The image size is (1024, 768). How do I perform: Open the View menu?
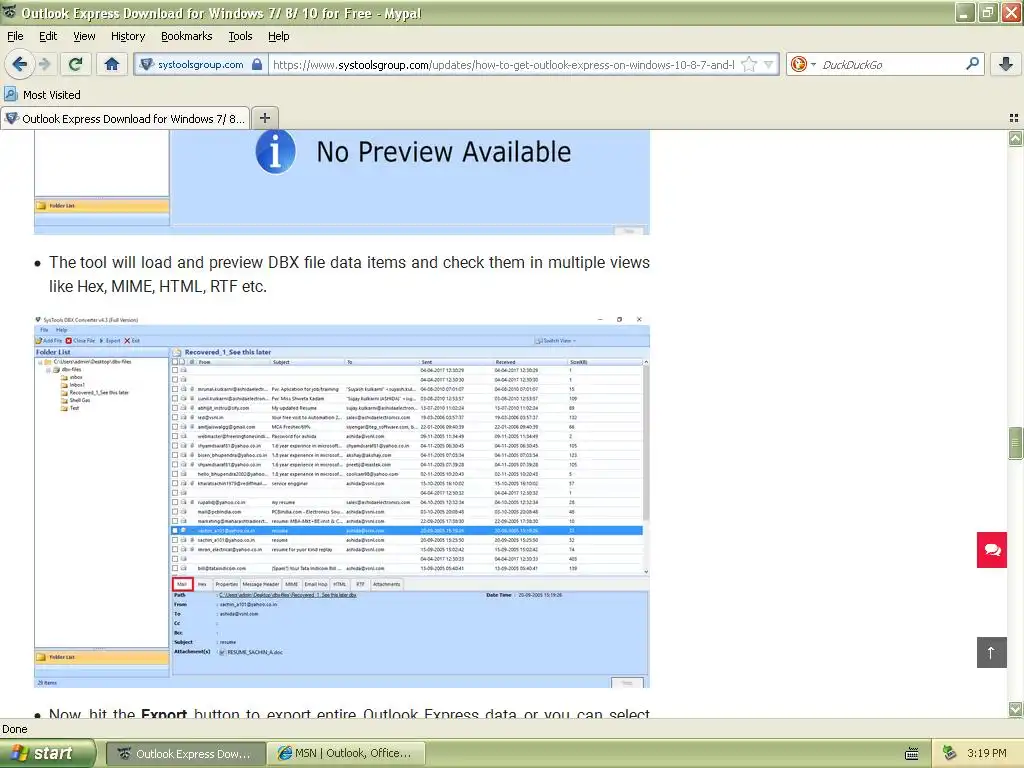pyautogui.click(x=84, y=36)
